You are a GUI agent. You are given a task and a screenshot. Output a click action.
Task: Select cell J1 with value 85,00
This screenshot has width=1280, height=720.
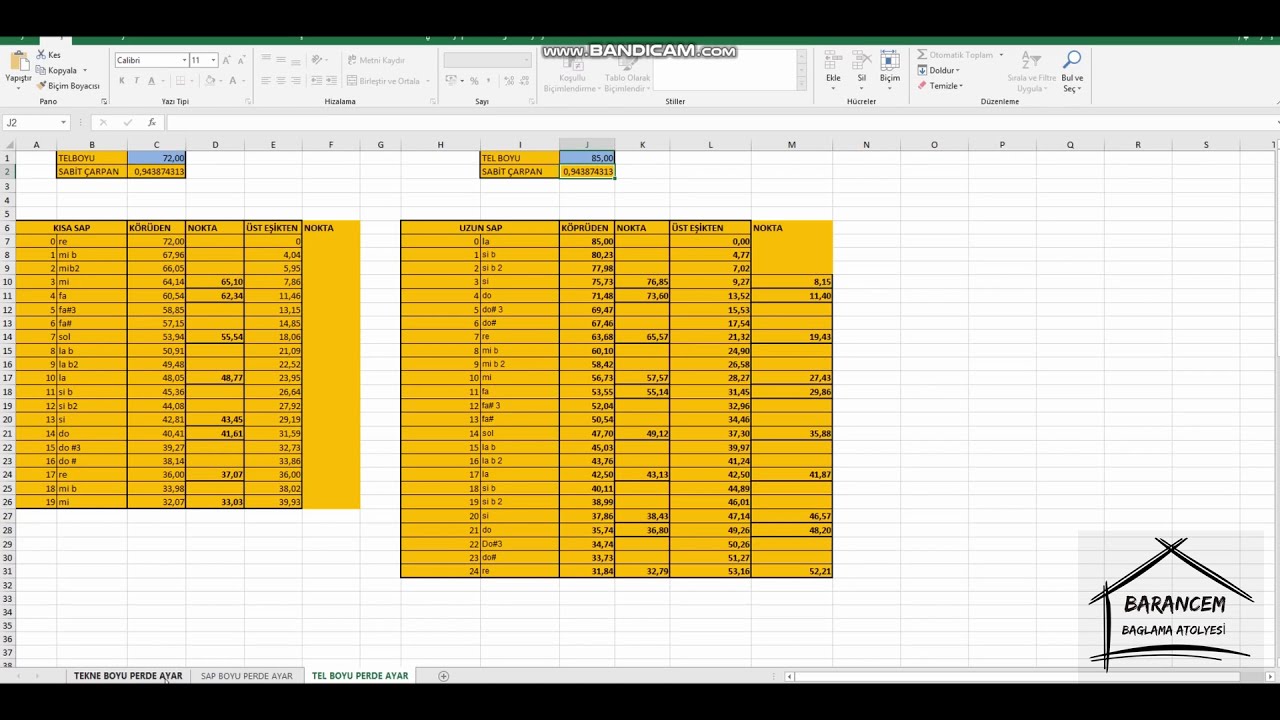(587, 158)
